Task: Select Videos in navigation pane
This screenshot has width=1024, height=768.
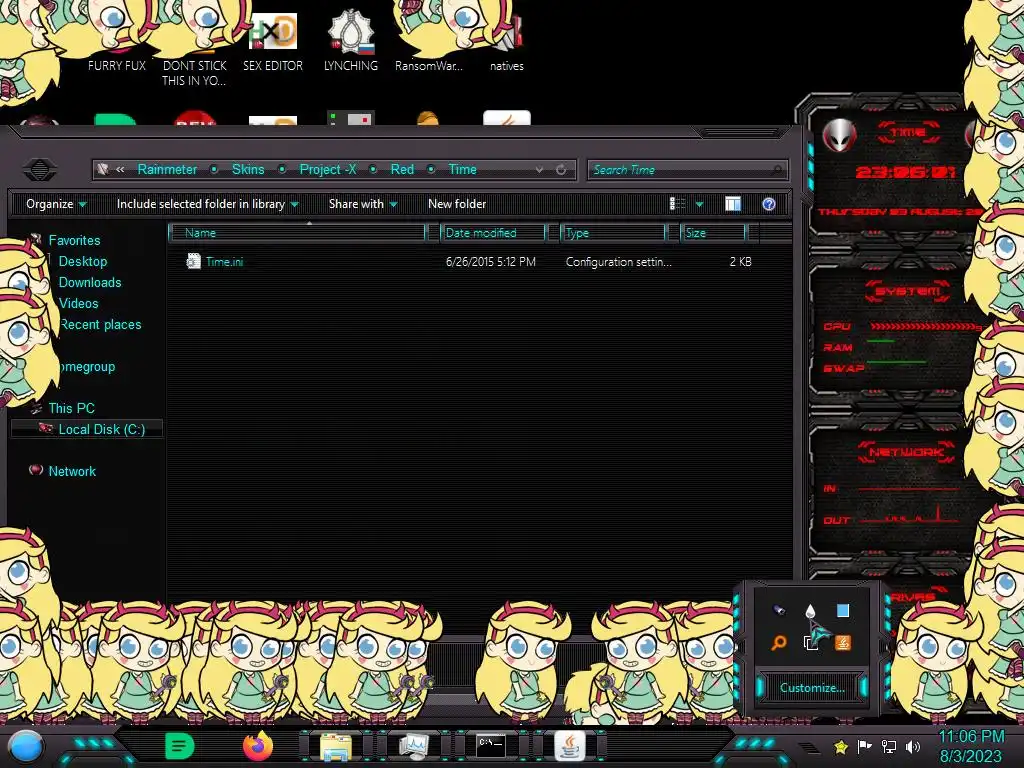Action: (x=79, y=303)
